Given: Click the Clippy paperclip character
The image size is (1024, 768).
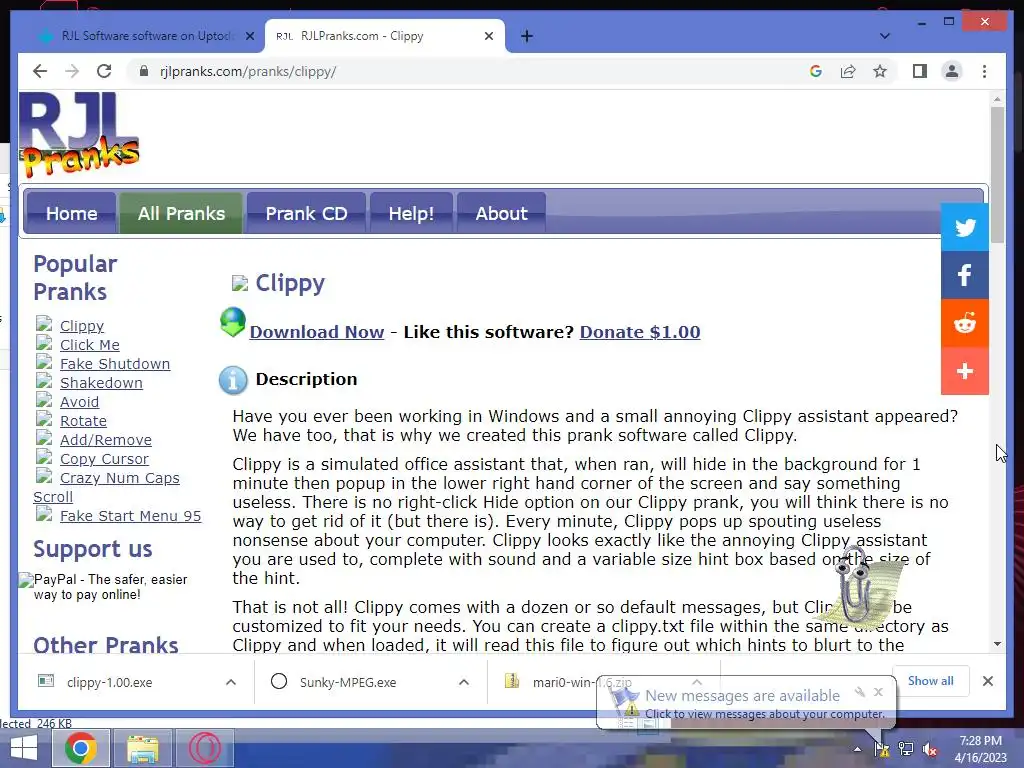Looking at the screenshot, I should [856, 588].
